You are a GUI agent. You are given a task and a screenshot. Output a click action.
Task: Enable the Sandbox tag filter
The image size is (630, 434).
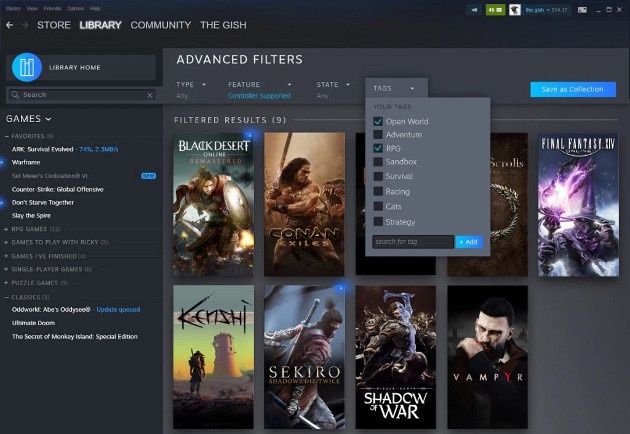(378, 162)
